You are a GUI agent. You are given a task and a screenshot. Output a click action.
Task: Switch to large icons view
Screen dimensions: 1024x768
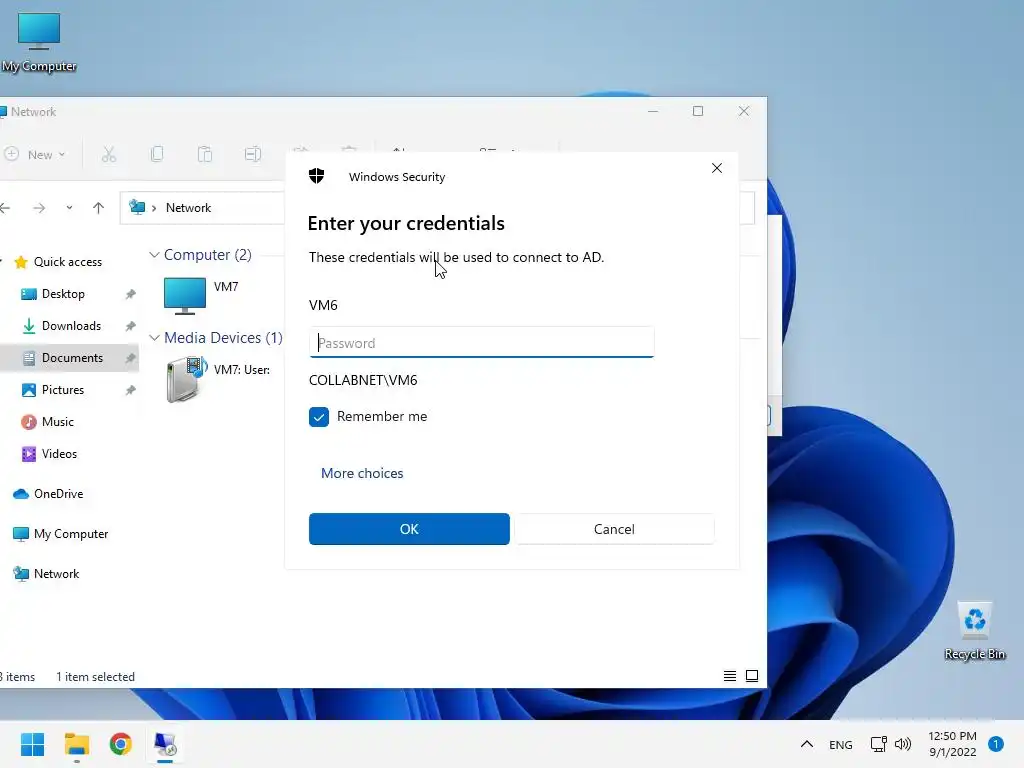(752, 676)
